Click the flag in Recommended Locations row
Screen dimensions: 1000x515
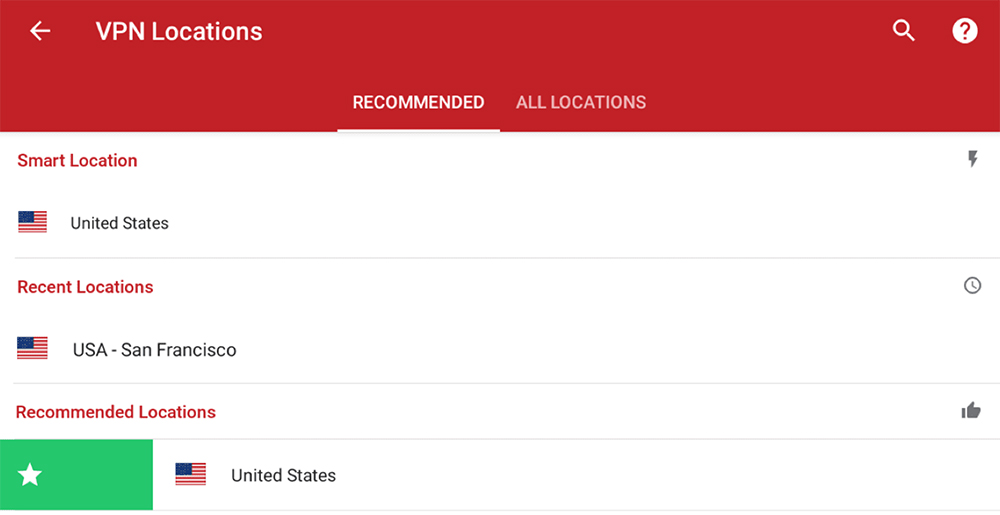(191, 474)
